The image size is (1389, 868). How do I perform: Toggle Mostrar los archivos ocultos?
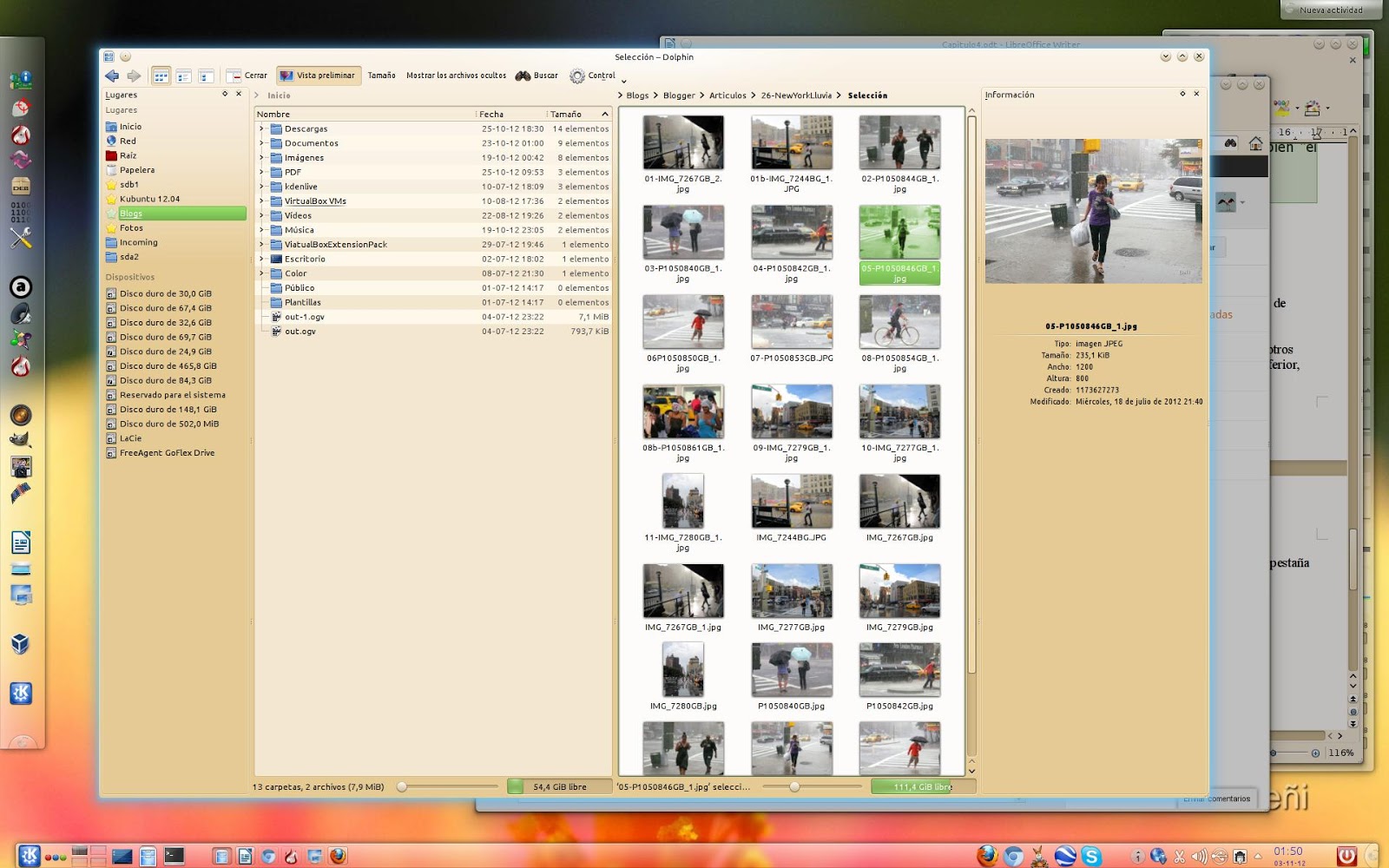tap(456, 76)
